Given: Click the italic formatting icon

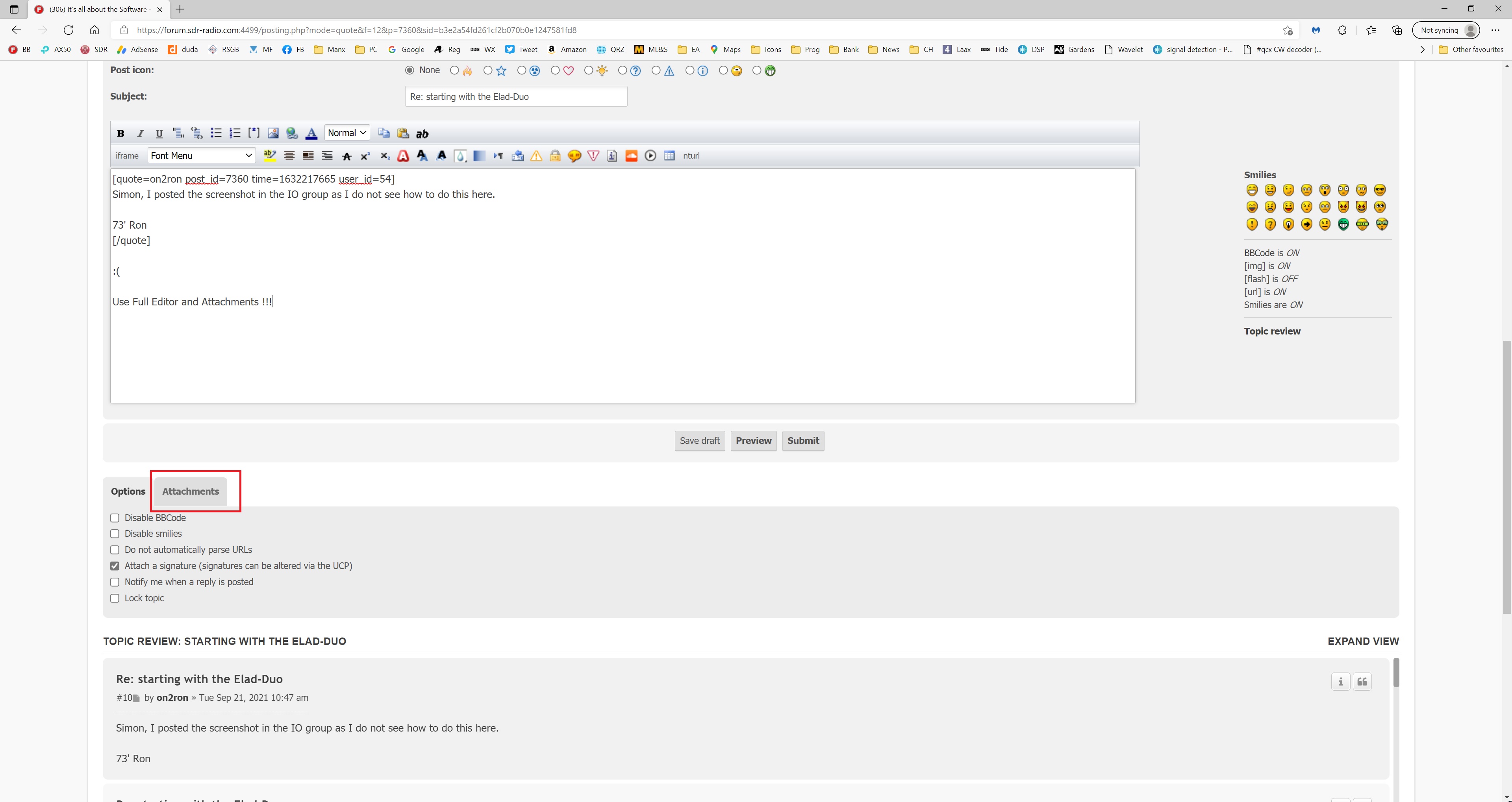Looking at the screenshot, I should click(x=140, y=133).
